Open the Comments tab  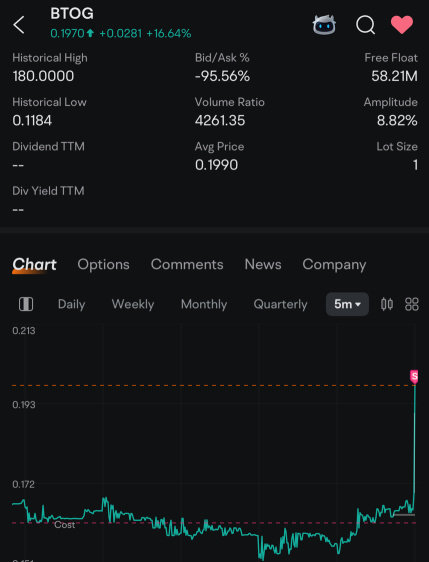tap(187, 265)
